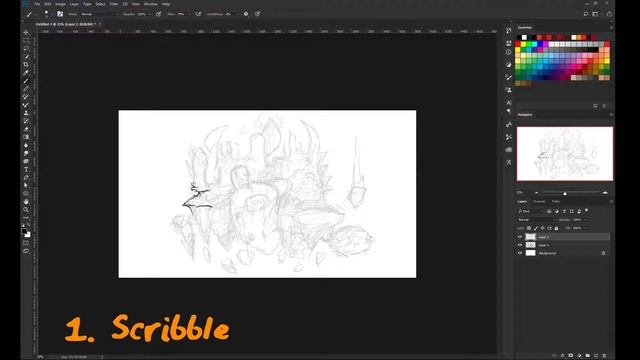Open the workspace switcher dropdown
The width and height of the screenshot is (640, 360).
point(596,14)
